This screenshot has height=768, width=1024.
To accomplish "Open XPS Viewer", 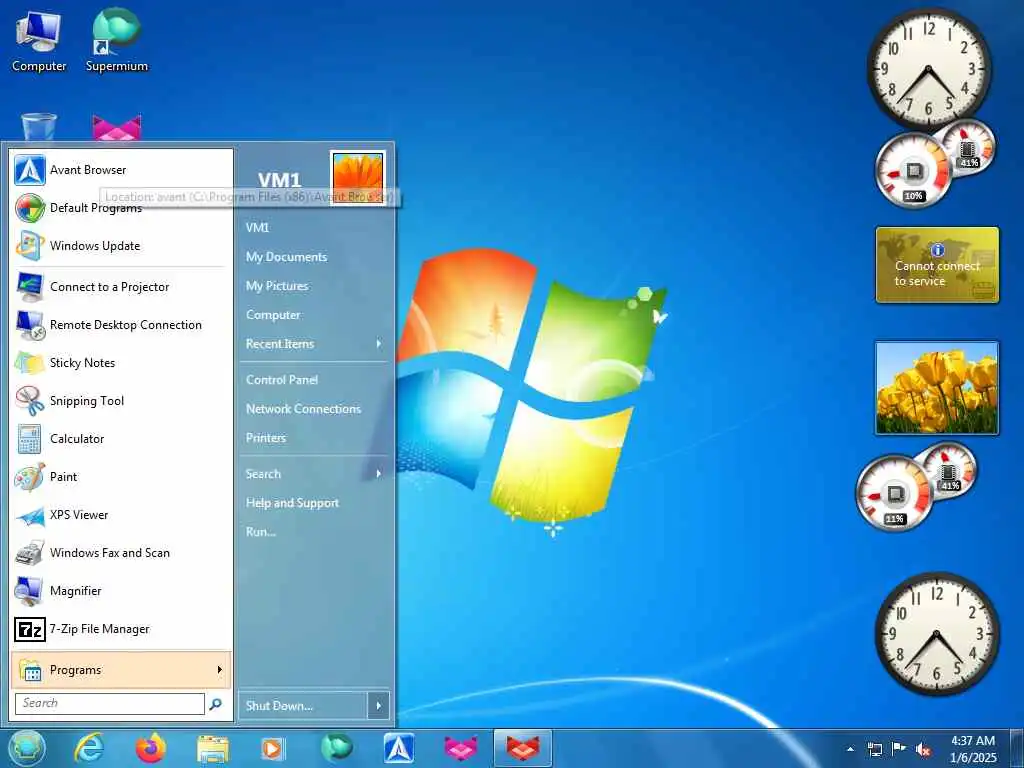I will pyautogui.click(x=121, y=515).
